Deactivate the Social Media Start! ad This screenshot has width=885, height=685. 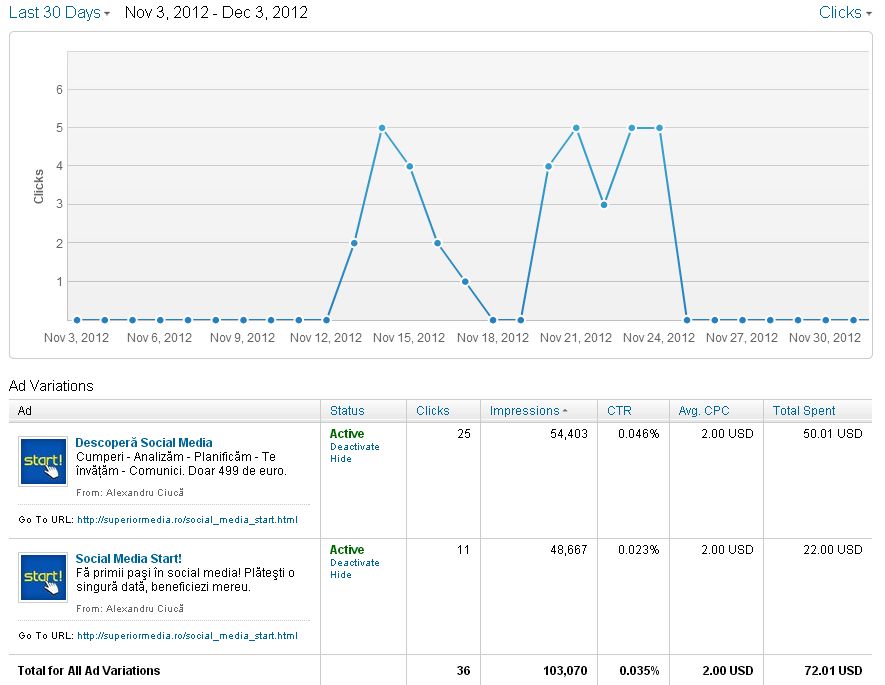pyautogui.click(x=355, y=563)
